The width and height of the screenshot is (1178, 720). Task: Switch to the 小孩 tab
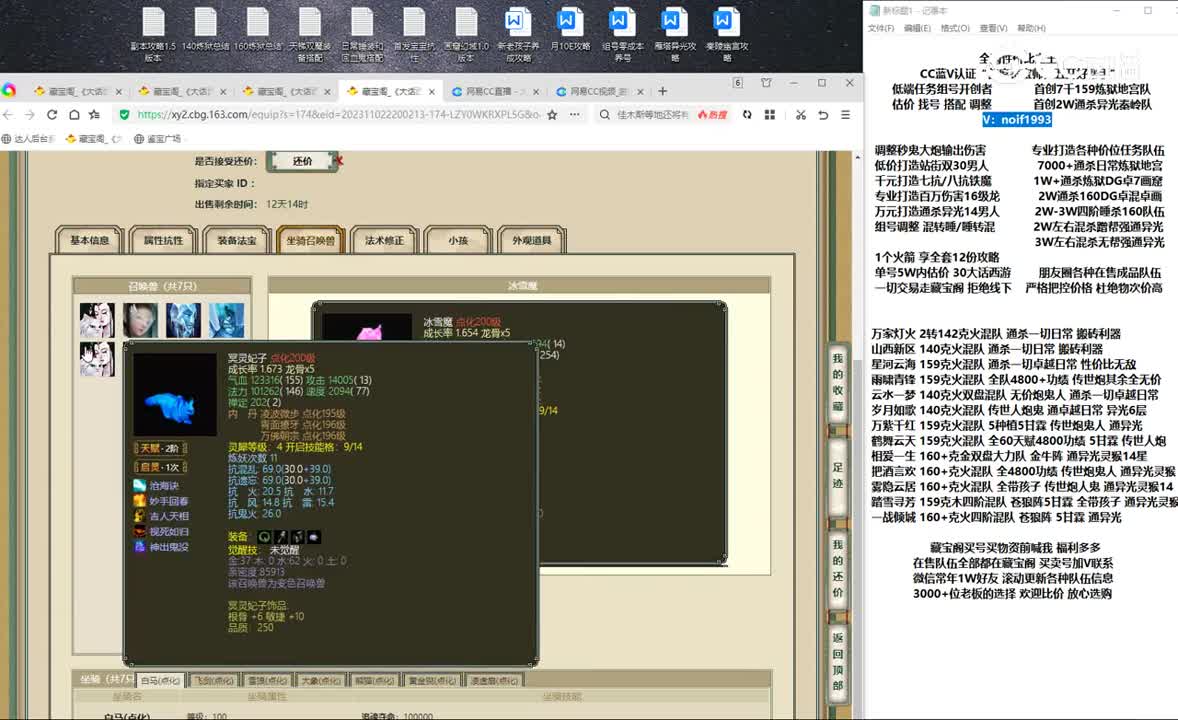[458, 241]
